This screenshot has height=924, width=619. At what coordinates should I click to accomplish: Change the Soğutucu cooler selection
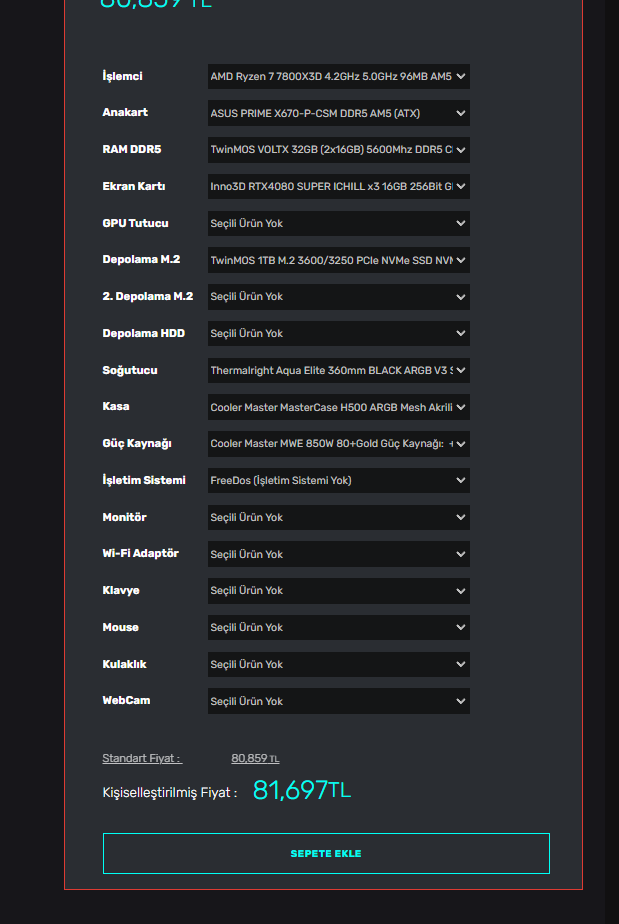click(x=338, y=370)
